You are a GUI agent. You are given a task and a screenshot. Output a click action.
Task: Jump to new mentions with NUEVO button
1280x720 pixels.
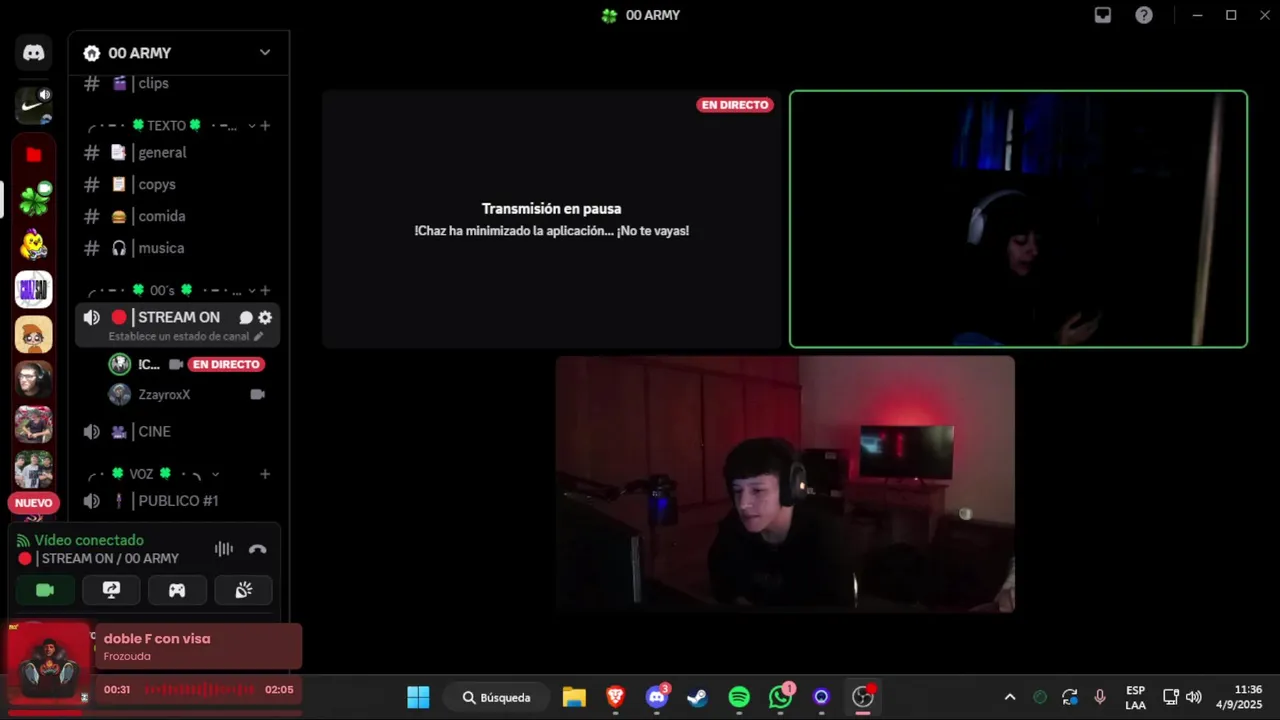(33, 503)
